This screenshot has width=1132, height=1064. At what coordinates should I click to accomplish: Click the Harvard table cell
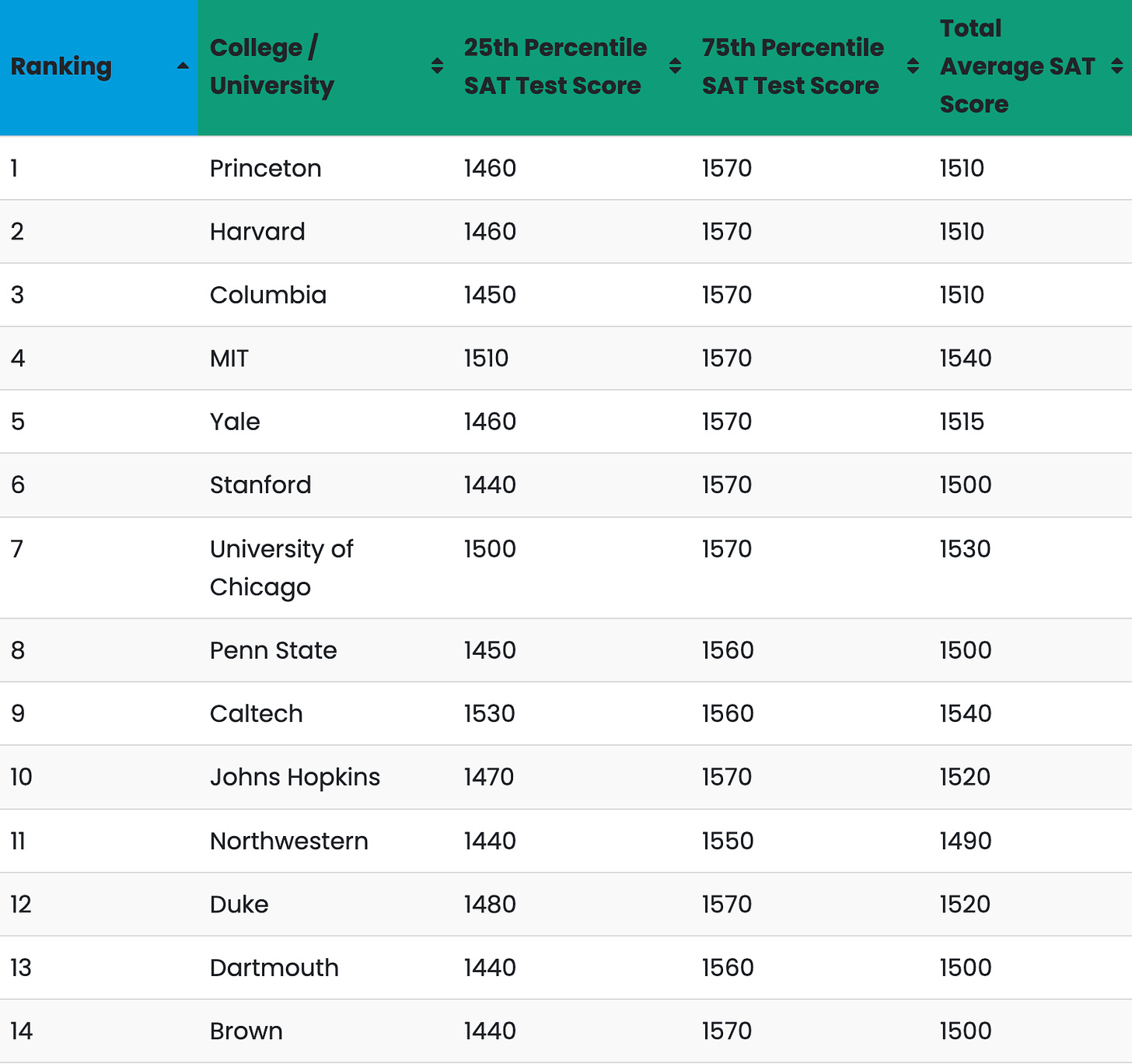pos(257,232)
